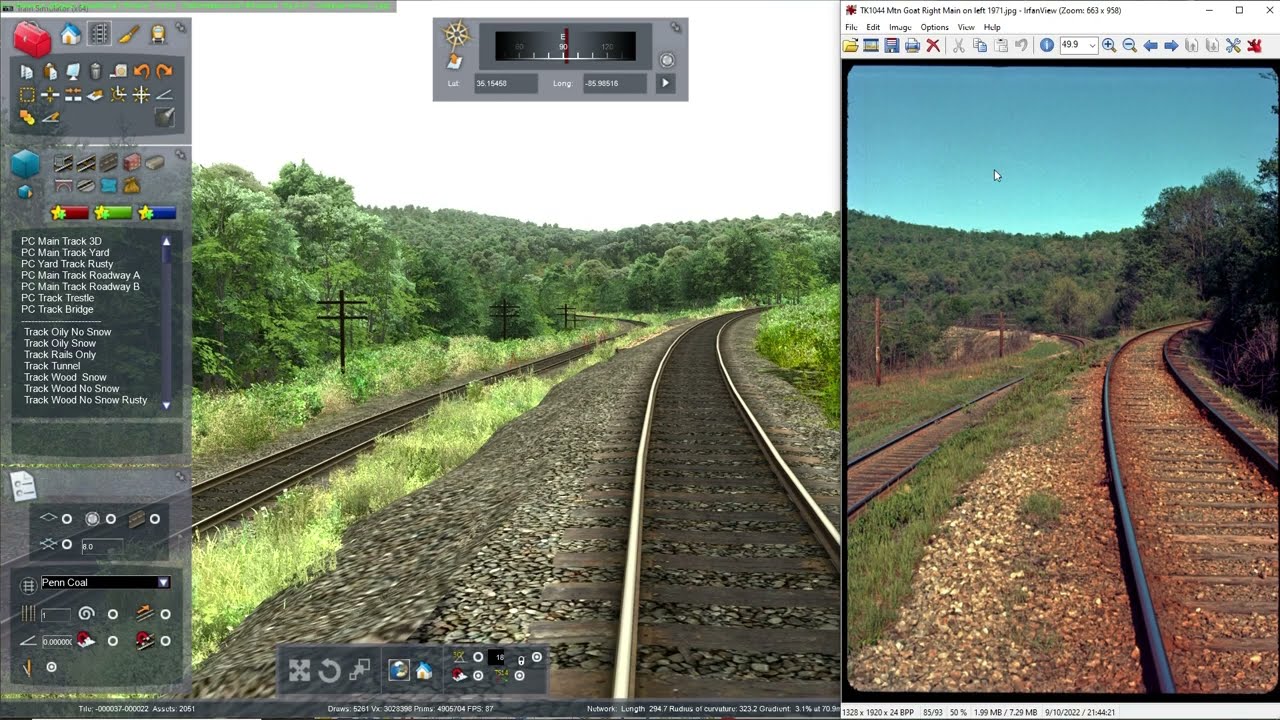Click the IrfanView red X delete icon

933,45
